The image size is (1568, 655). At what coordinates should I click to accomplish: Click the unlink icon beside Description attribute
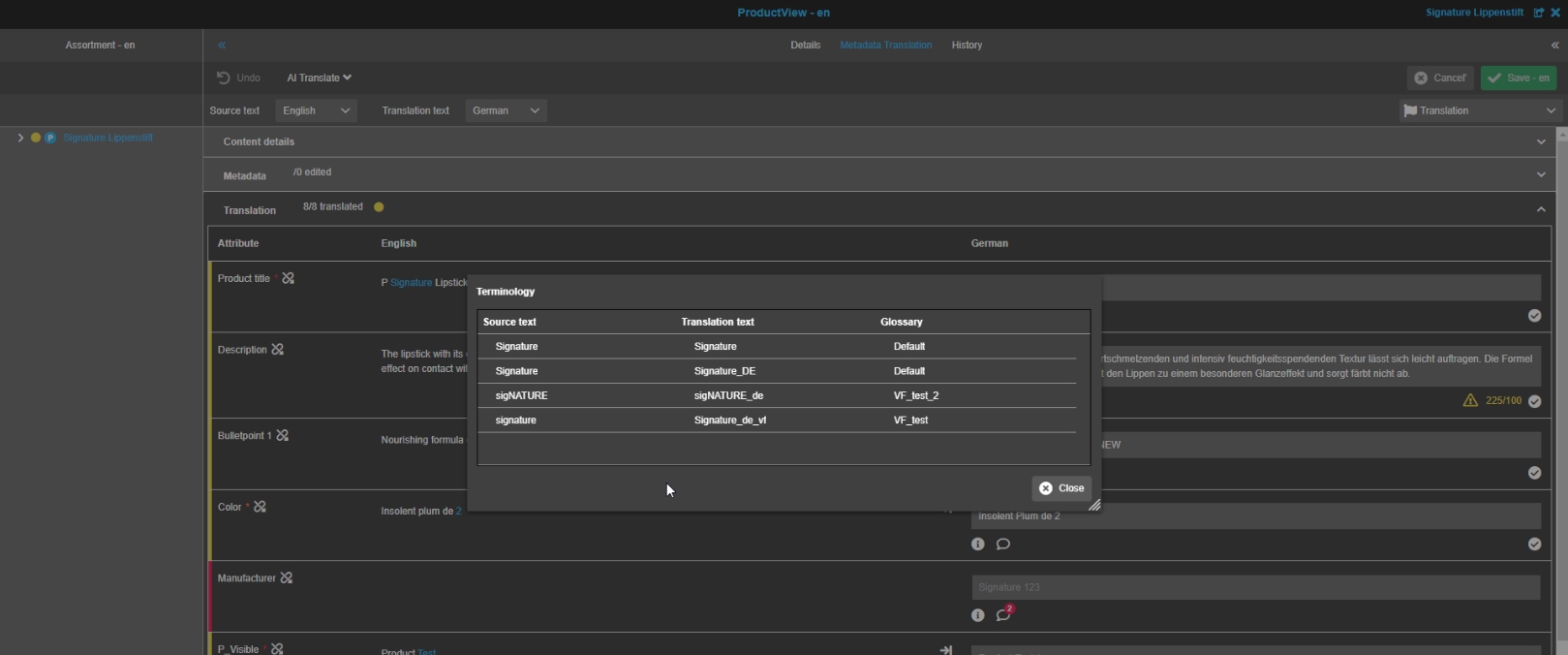point(278,350)
